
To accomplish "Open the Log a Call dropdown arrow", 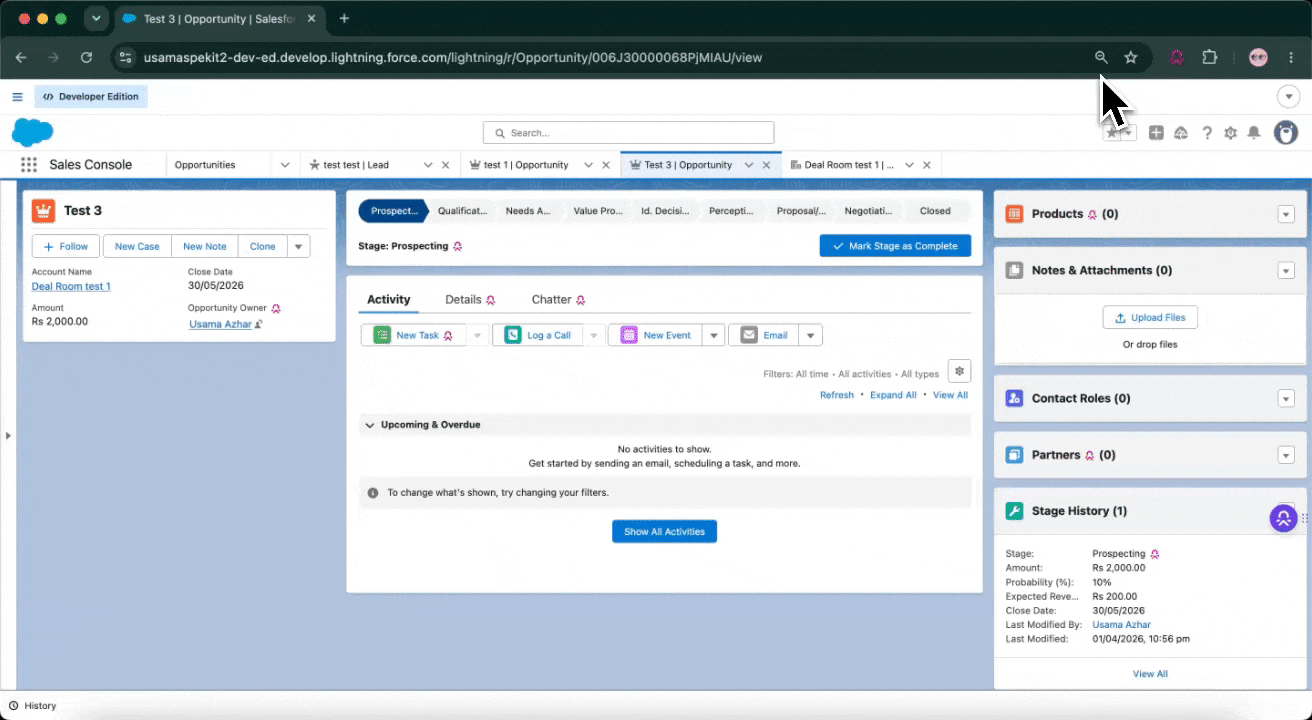I will pyautogui.click(x=595, y=336).
